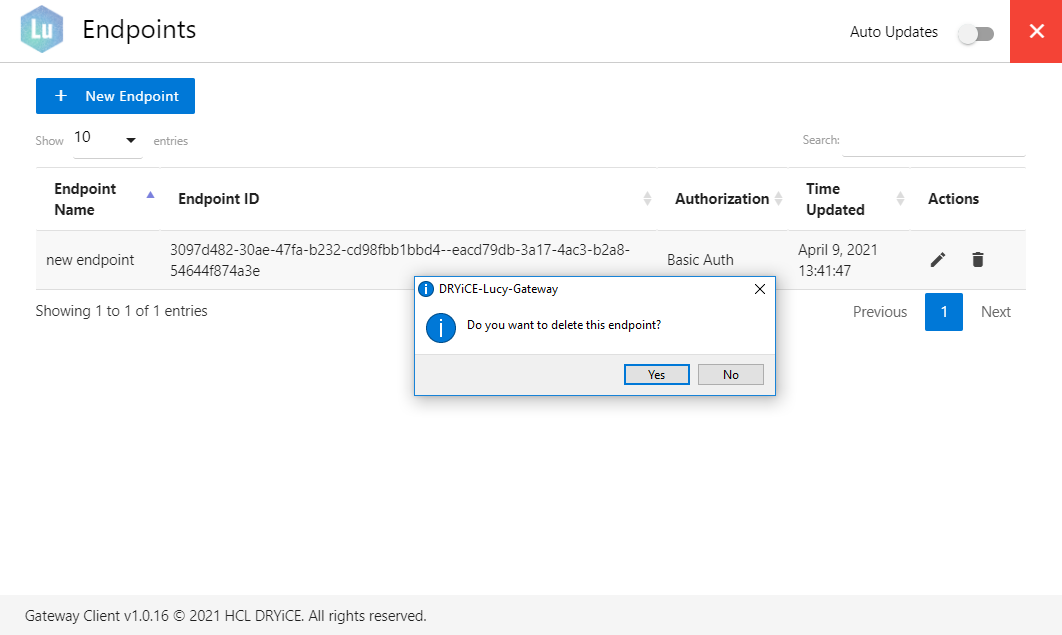Cancel deletion by clicking No

click(730, 373)
